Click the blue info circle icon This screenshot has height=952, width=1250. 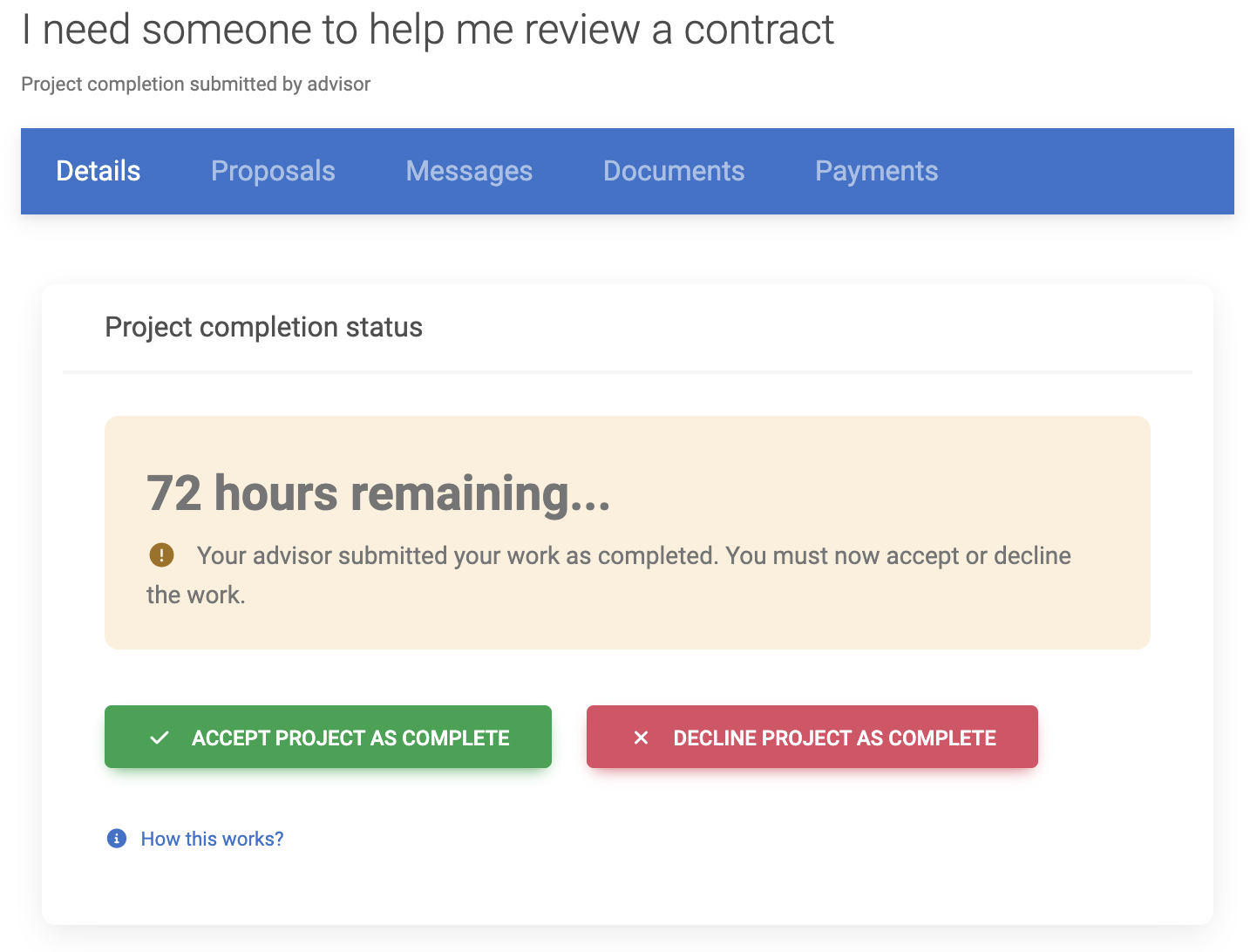click(x=117, y=839)
